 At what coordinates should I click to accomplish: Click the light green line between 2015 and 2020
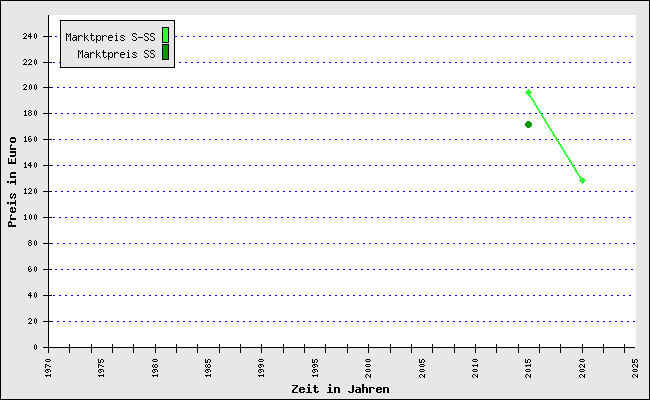[x=555, y=136]
